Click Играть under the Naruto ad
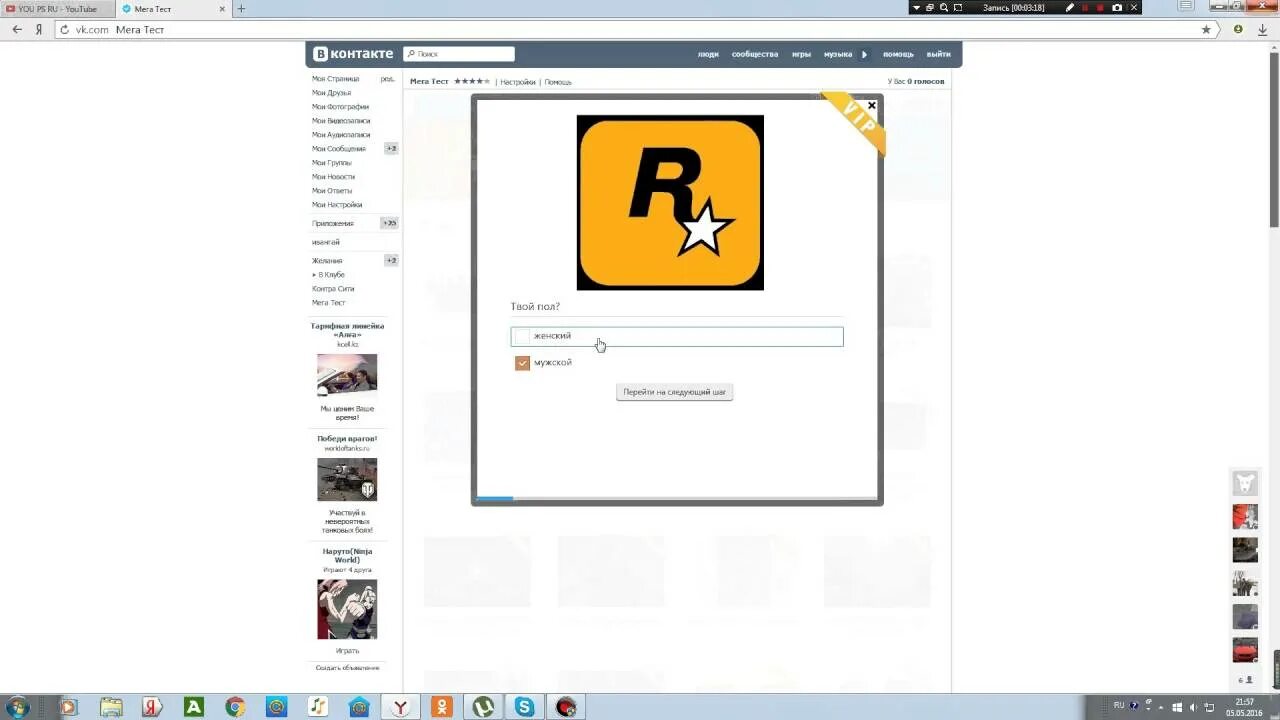 point(347,651)
